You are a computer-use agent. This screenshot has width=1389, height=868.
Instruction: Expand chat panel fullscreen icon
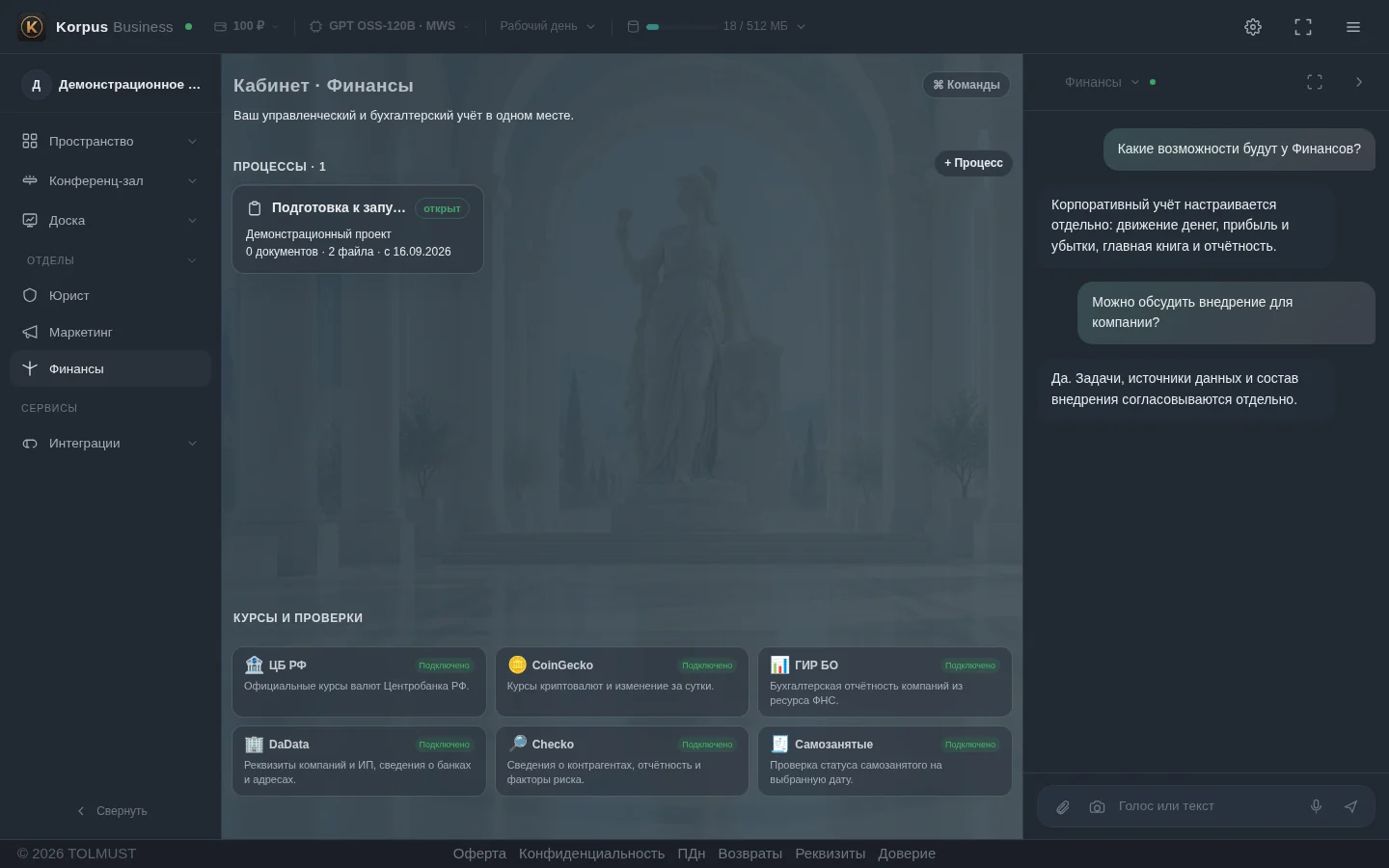coord(1315,82)
